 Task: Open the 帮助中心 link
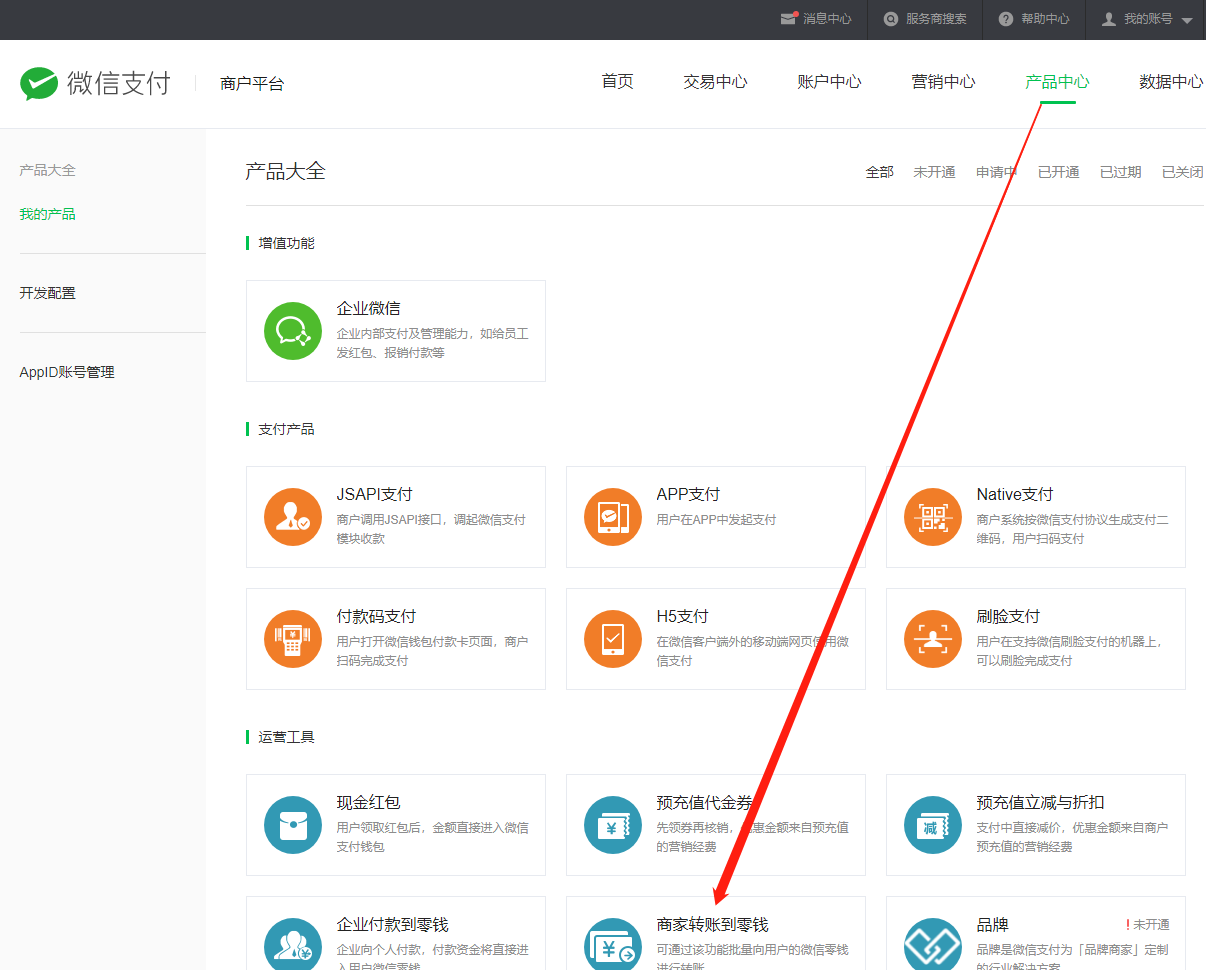[x=1045, y=19]
